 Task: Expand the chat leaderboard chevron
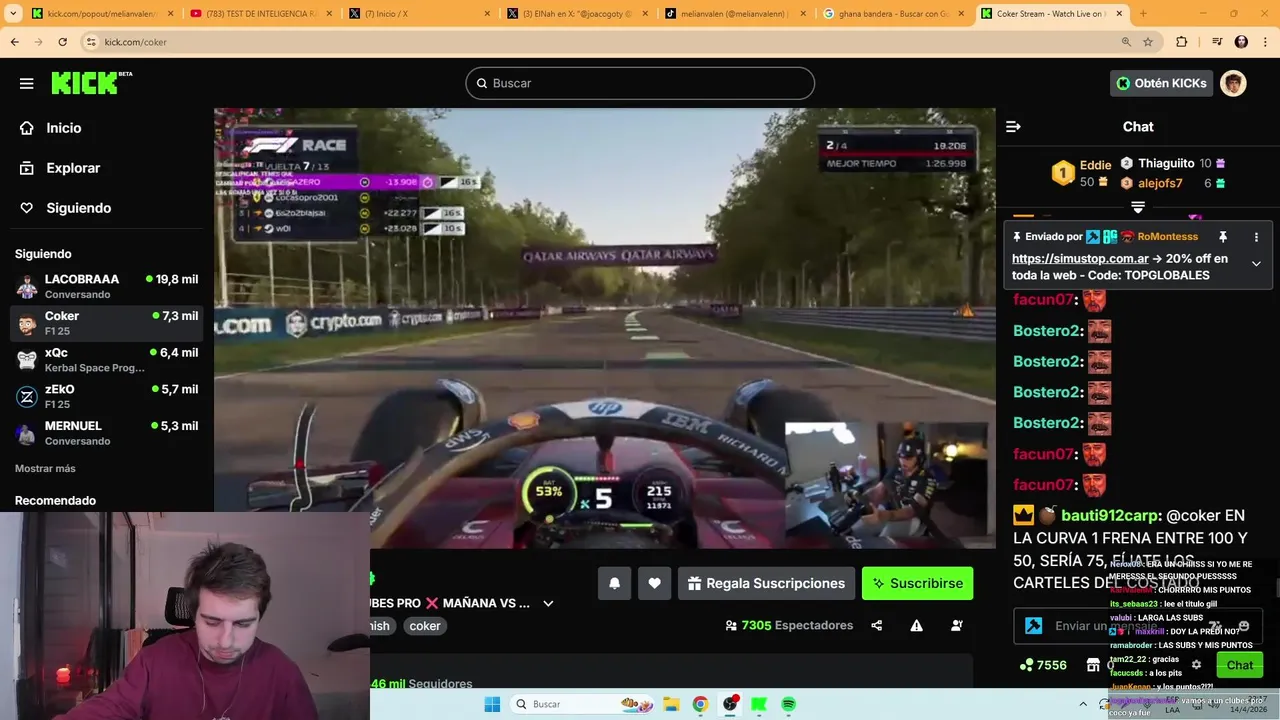click(x=1138, y=208)
